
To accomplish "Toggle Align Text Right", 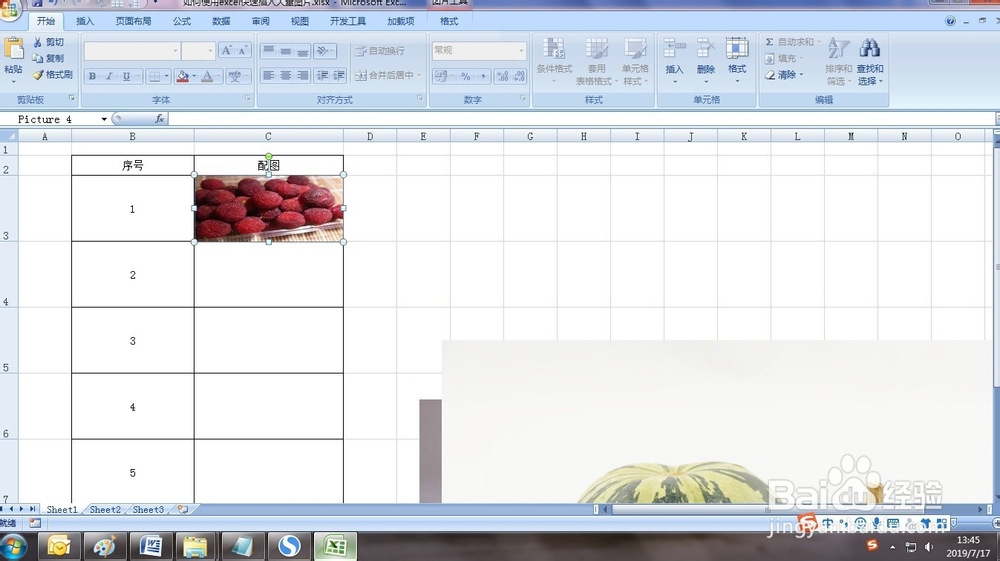I will tap(302, 75).
